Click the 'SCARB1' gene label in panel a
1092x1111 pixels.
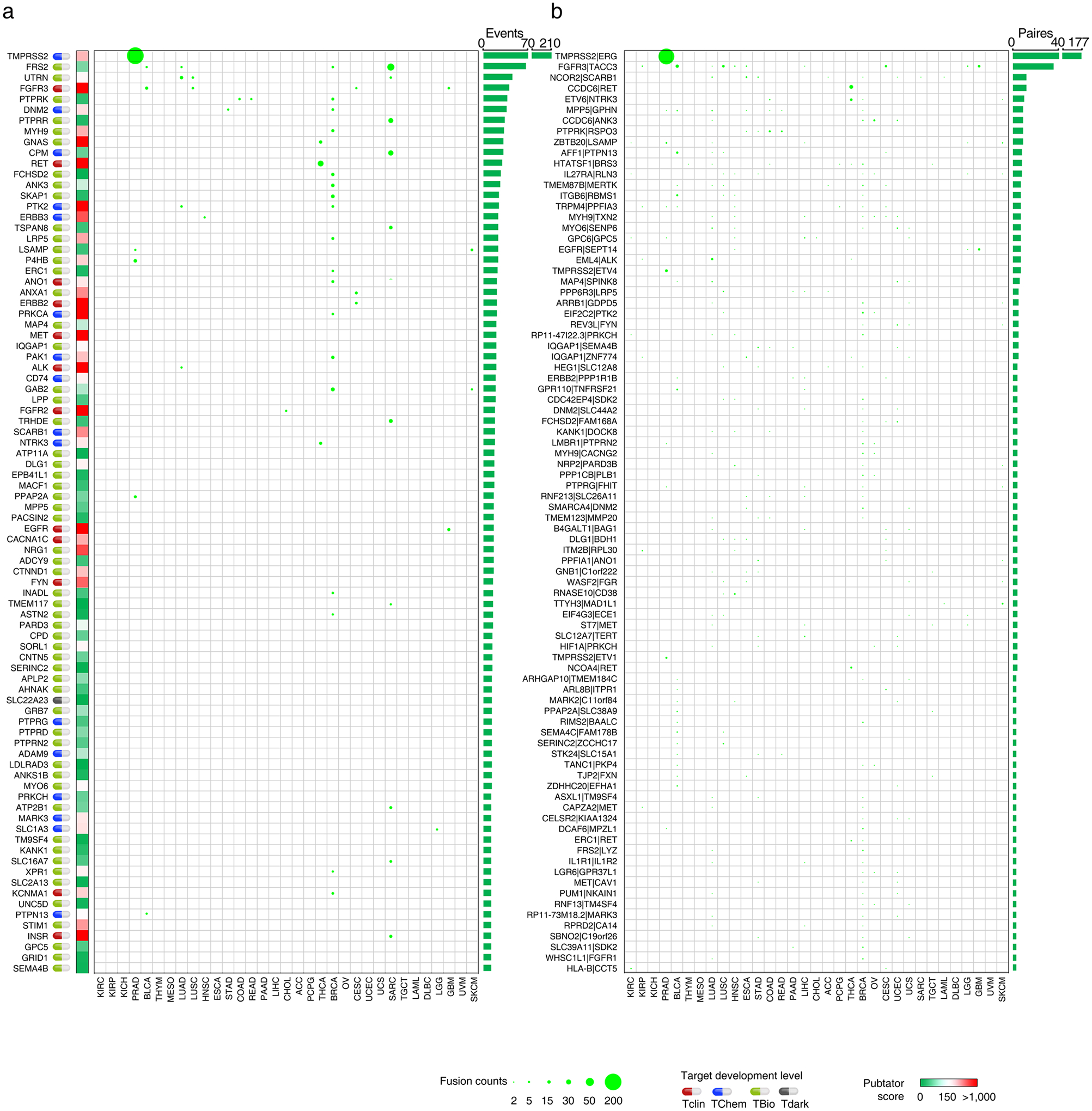point(31,432)
